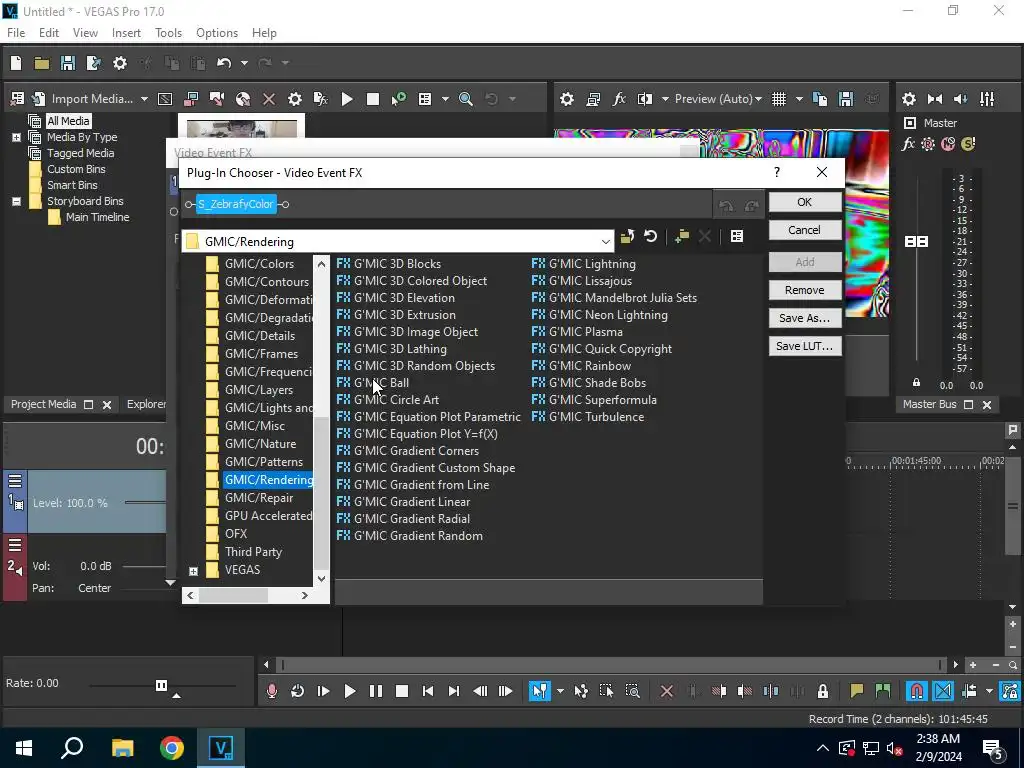This screenshot has width=1024, height=768.
Task: Open overlays grid dropdown arrow
Action: point(799,99)
